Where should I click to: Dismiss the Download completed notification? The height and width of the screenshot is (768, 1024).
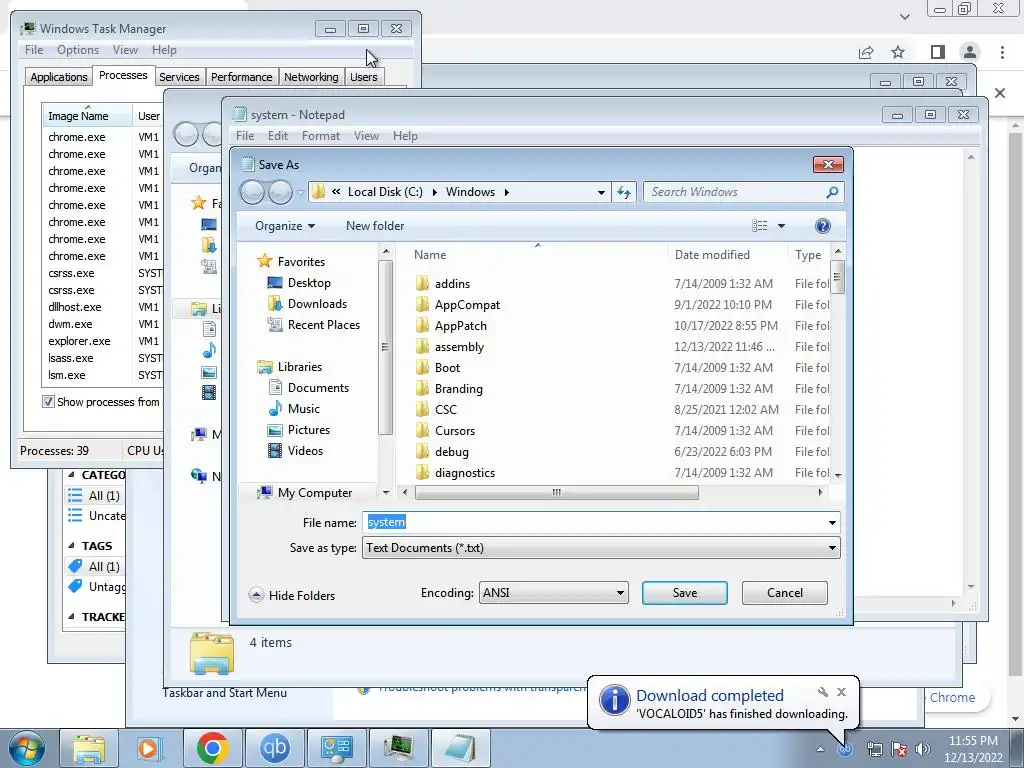click(x=841, y=692)
